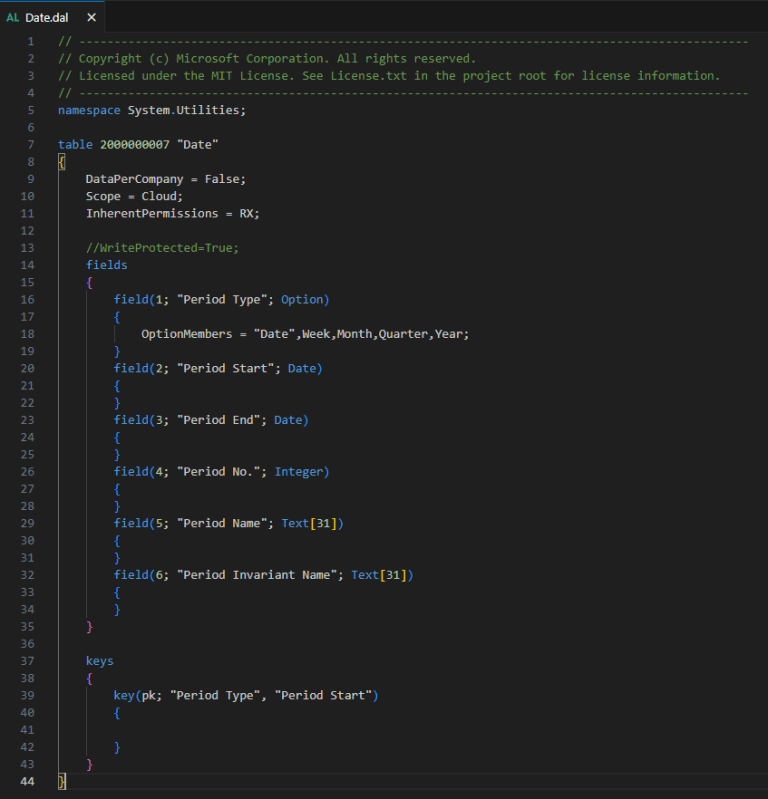The image size is (768, 799).
Task: Click the key(pk declaration
Action: point(133,695)
